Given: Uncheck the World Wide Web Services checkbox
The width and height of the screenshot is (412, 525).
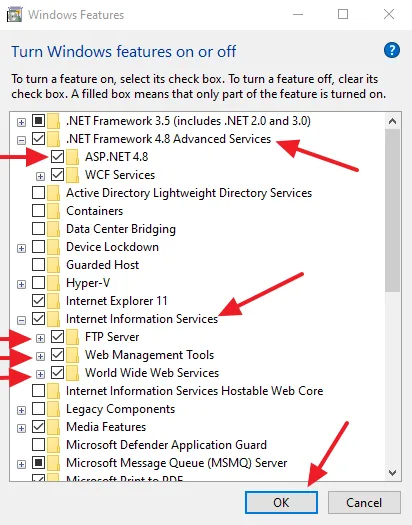Looking at the screenshot, I should pos(58,373).
